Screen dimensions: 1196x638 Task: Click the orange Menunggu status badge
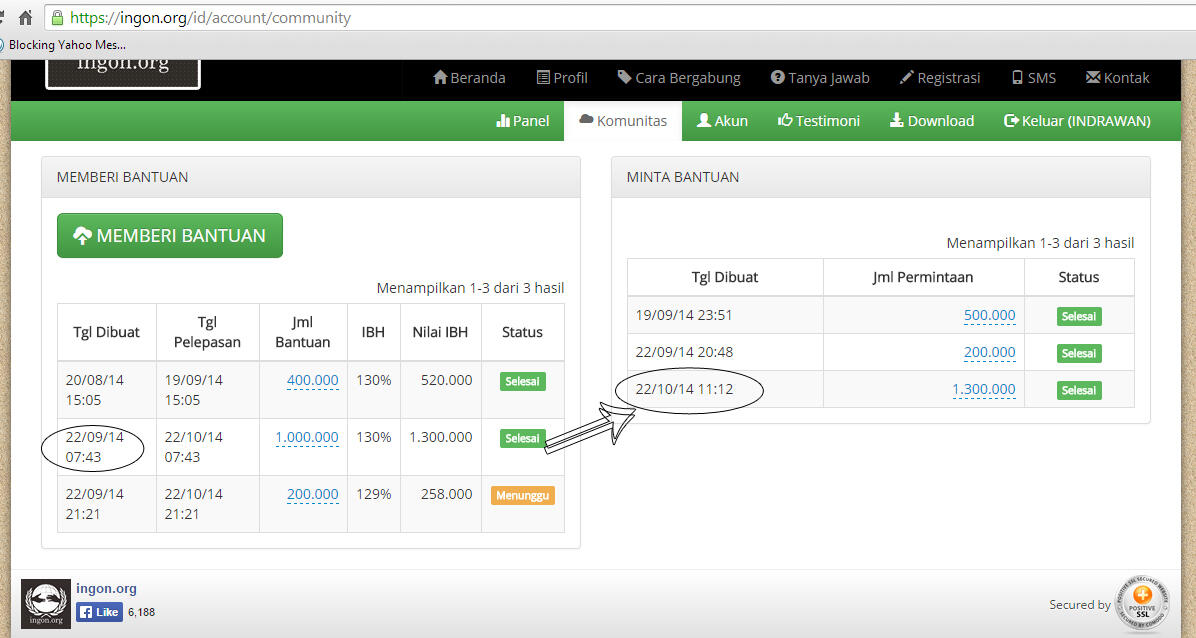[522, 496]
